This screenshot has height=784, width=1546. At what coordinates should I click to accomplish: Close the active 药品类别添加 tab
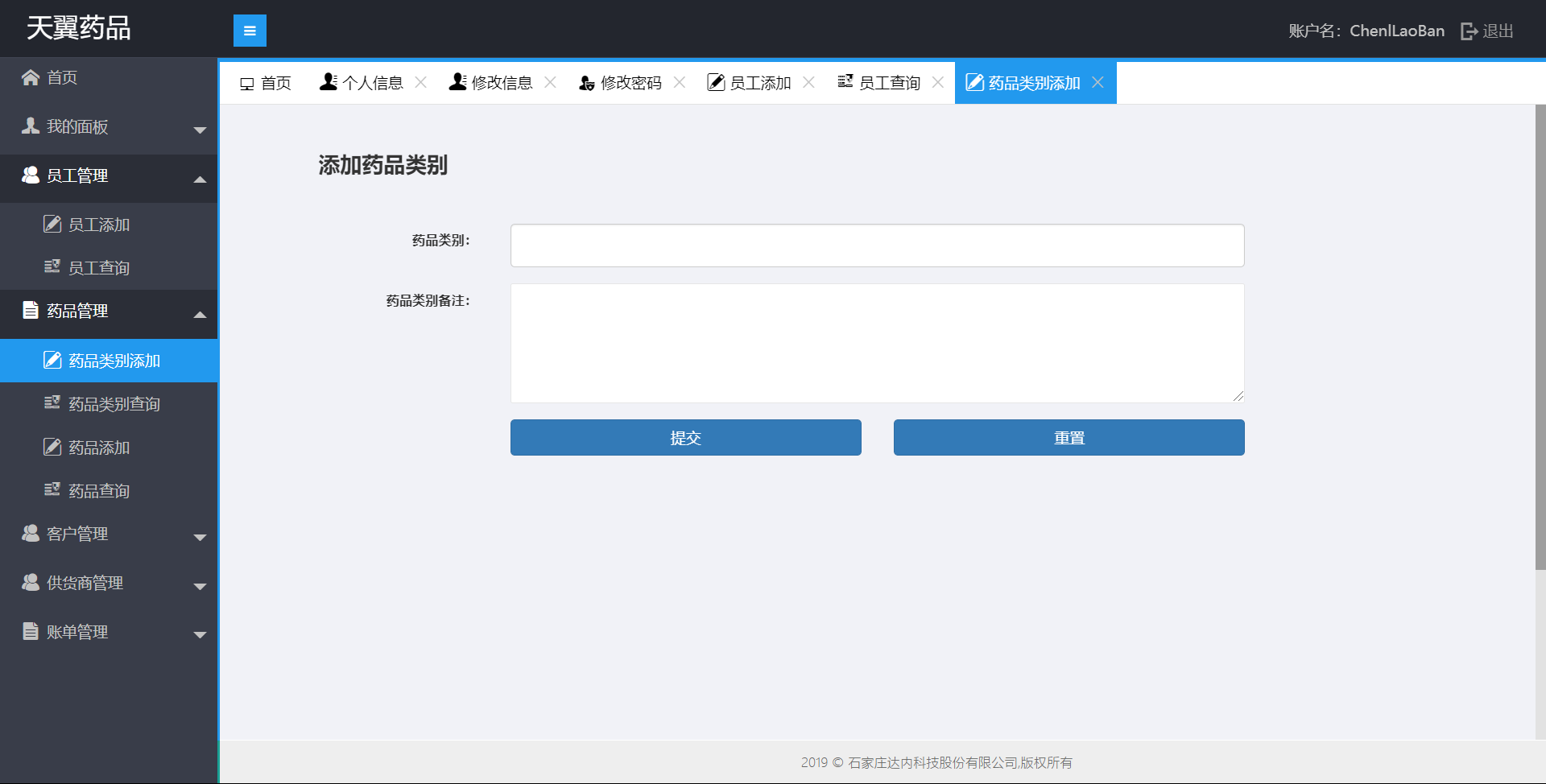(1097, 82)
